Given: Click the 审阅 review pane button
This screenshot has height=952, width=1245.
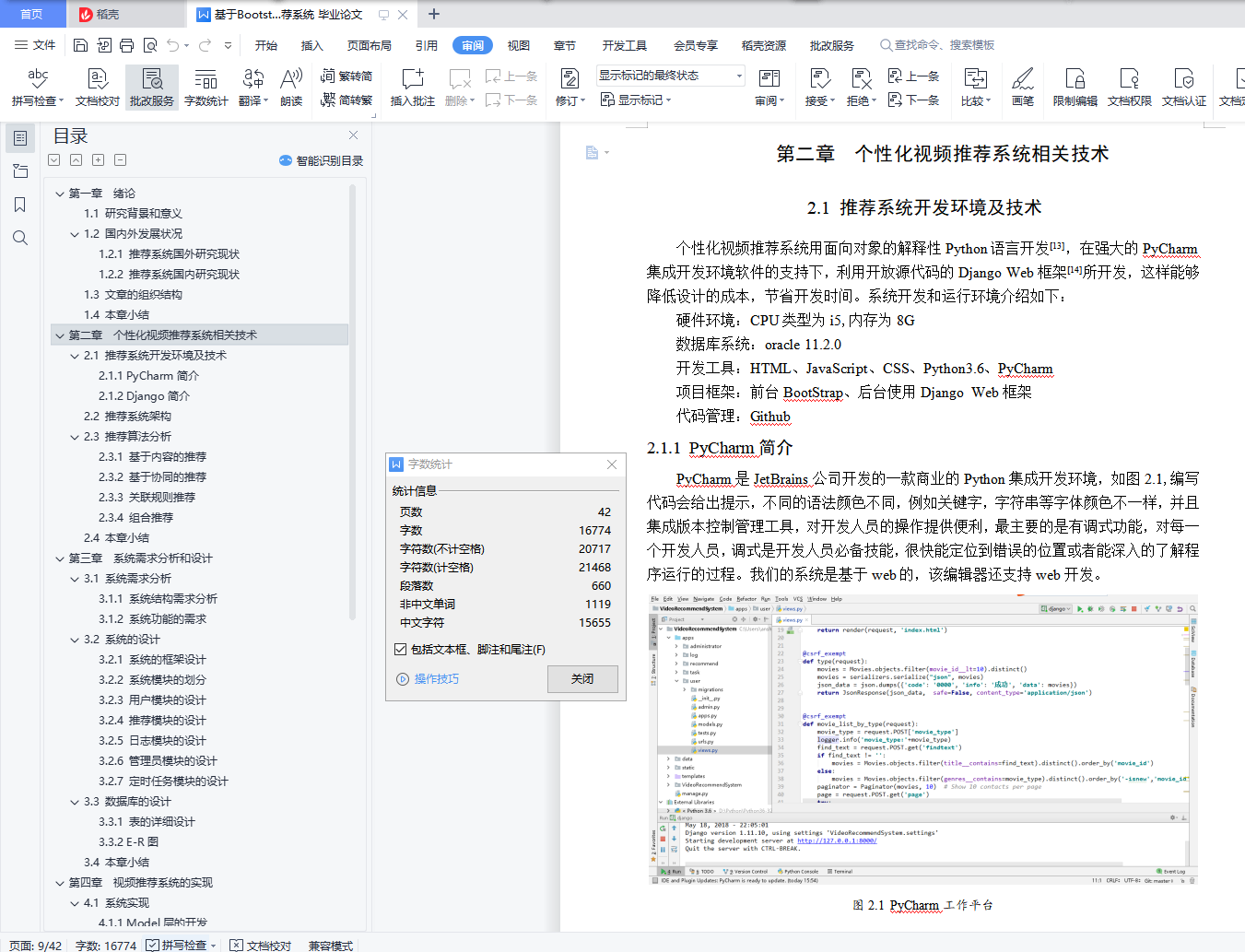Looking at the screenshot, I should [769, 88].
